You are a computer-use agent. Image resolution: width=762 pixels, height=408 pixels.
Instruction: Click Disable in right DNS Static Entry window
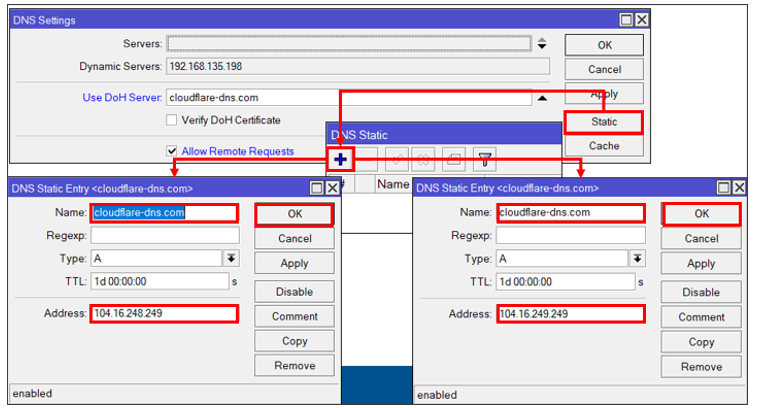pos(701,292)
